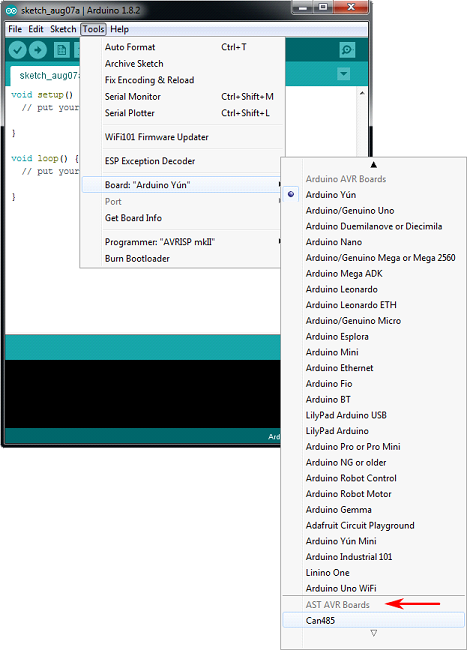This screenshot has height=650, width=467.
Task: Open the Tools menu
Action: click(93, 29)
